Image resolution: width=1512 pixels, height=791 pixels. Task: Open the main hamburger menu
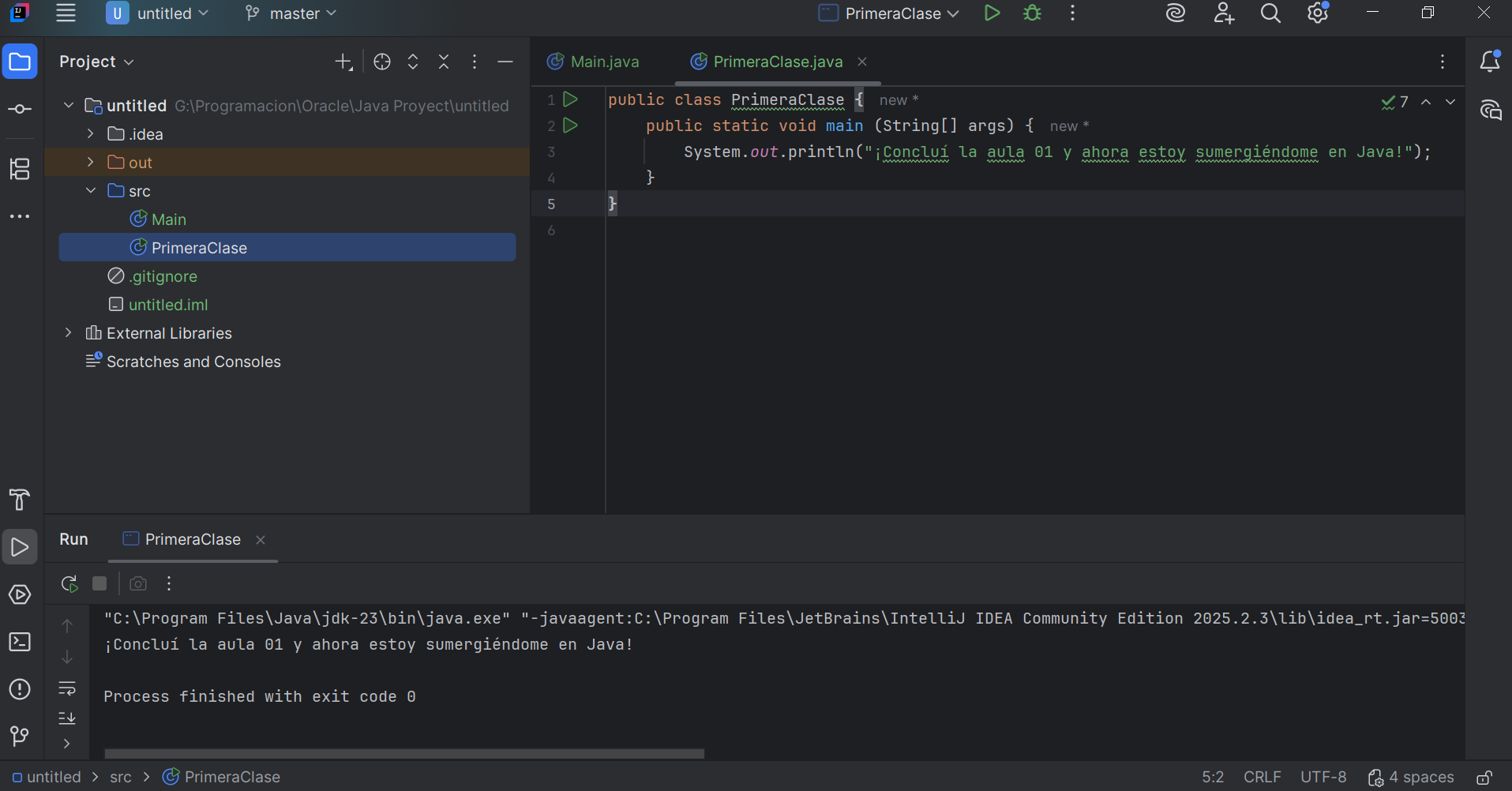point(66,13)
